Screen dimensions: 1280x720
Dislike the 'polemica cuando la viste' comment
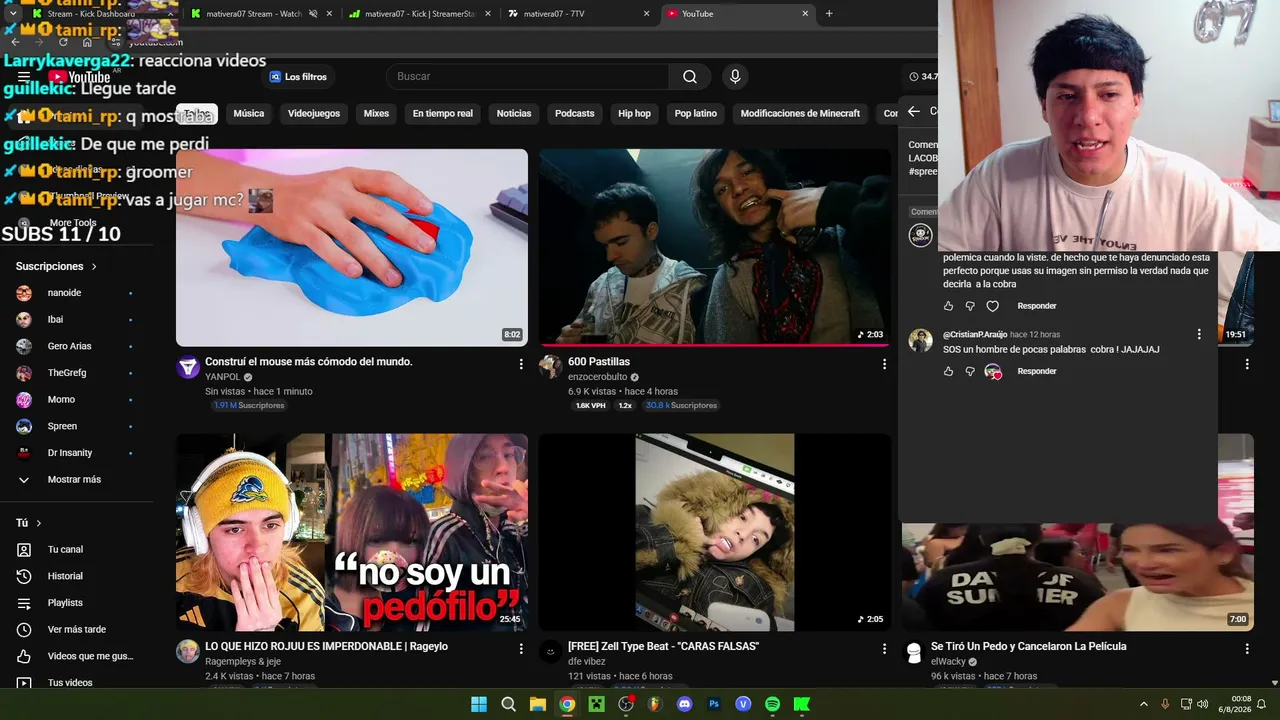pos(970,306)
